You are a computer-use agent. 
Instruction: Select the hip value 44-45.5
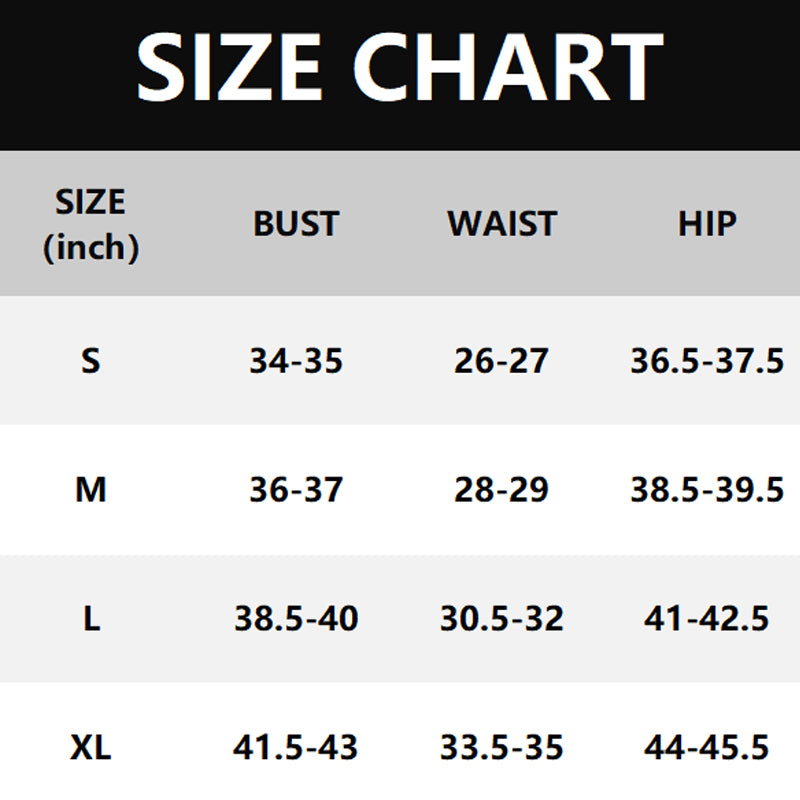point(707,747)
